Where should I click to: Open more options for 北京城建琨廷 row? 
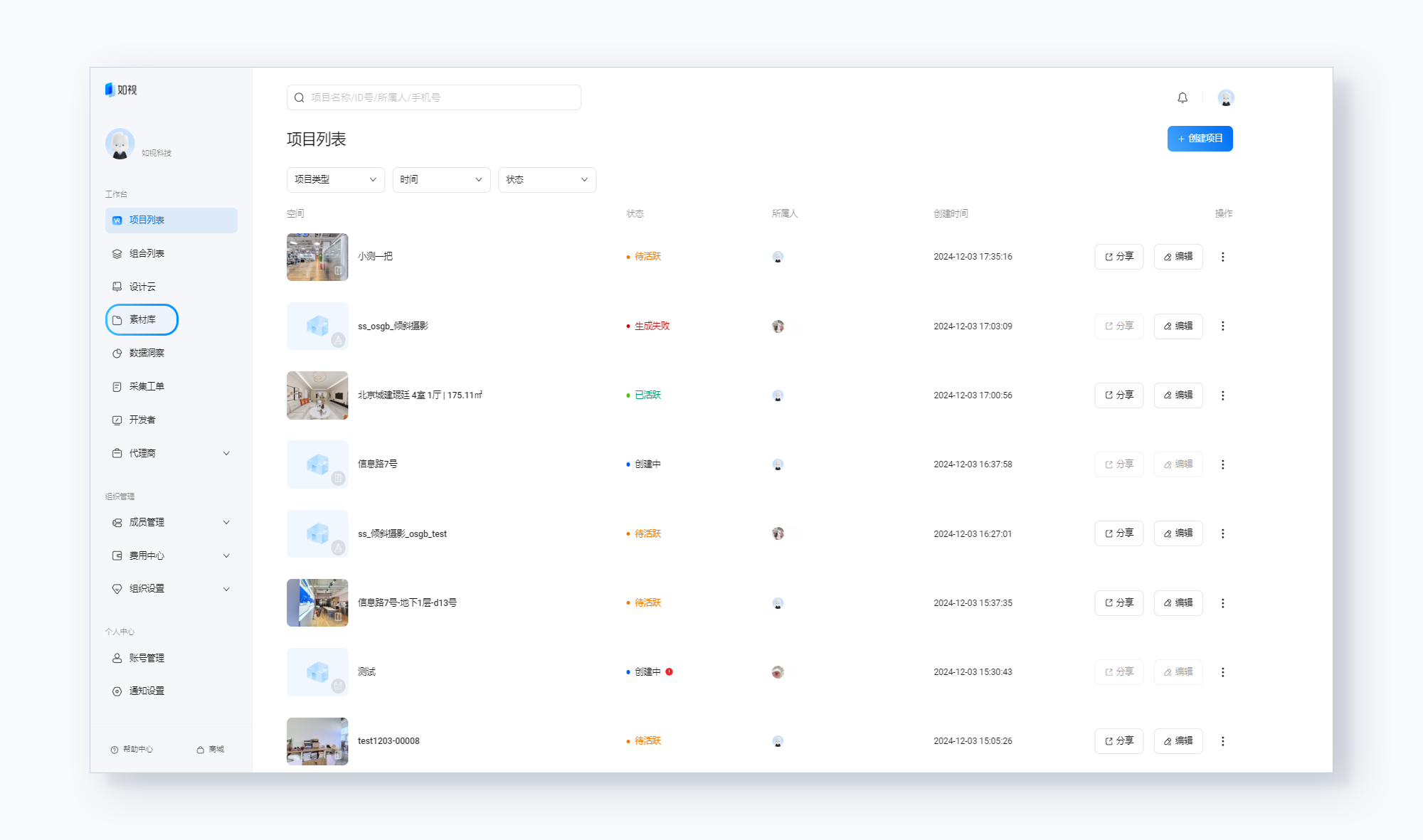coord(1223,395)
